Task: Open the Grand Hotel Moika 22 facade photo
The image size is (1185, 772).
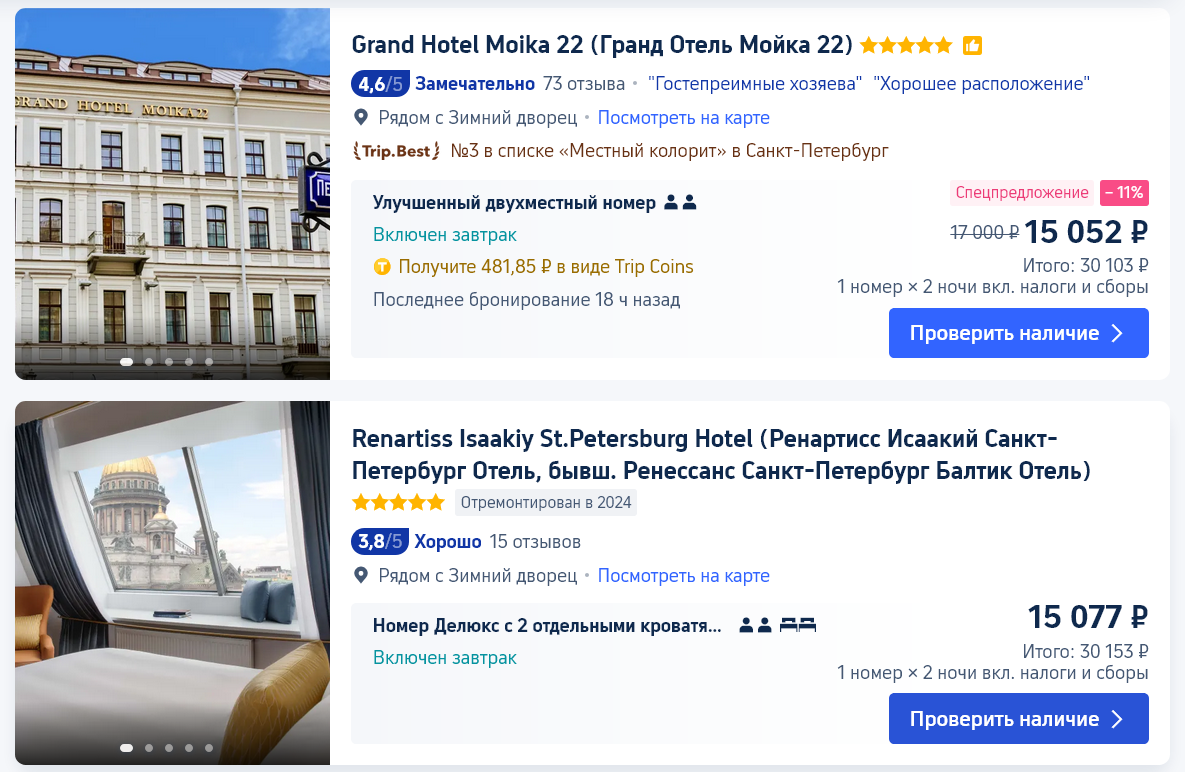Action: [x=172, y=193]
